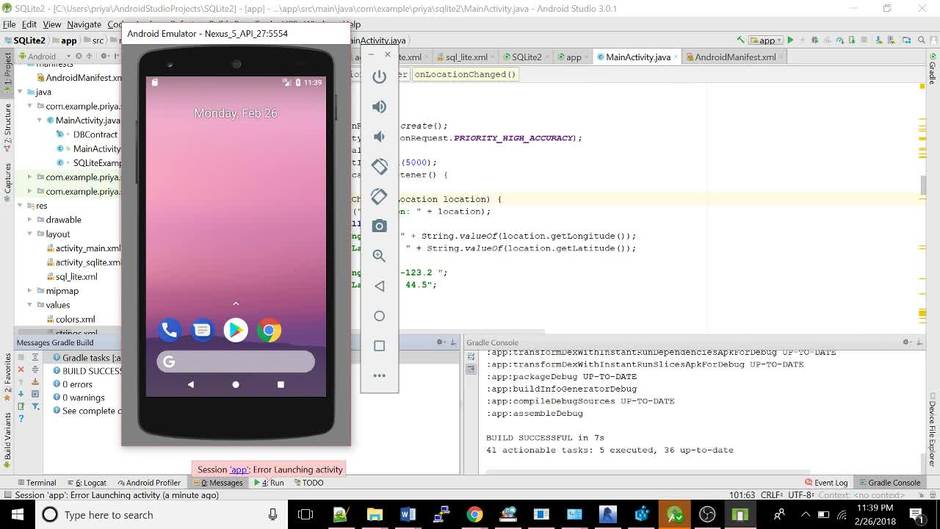Select activity_main.xml in project tree

pyautogui.click(x=83, y=248)
